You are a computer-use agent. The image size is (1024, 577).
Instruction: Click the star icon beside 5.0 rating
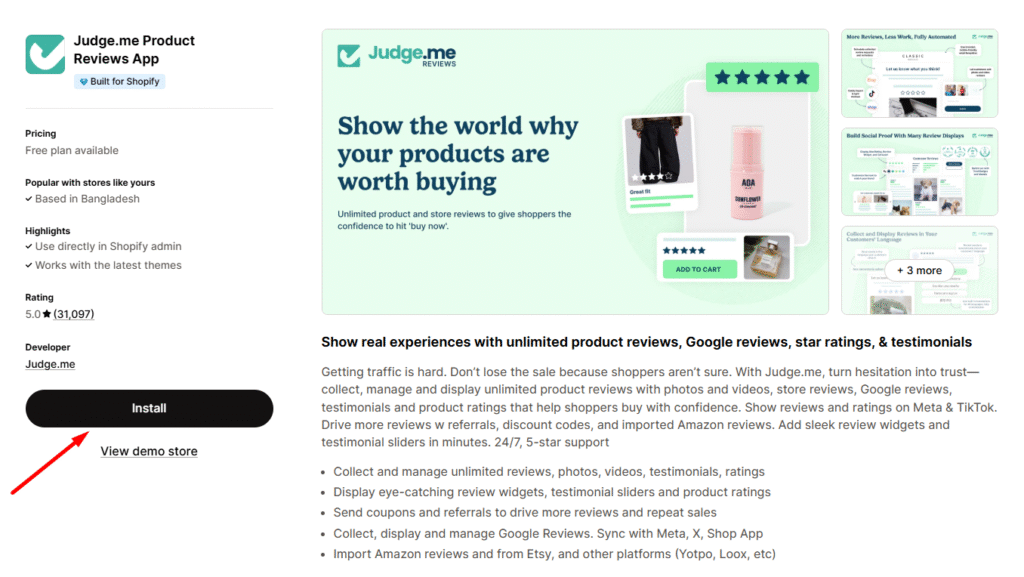(47, 314)
